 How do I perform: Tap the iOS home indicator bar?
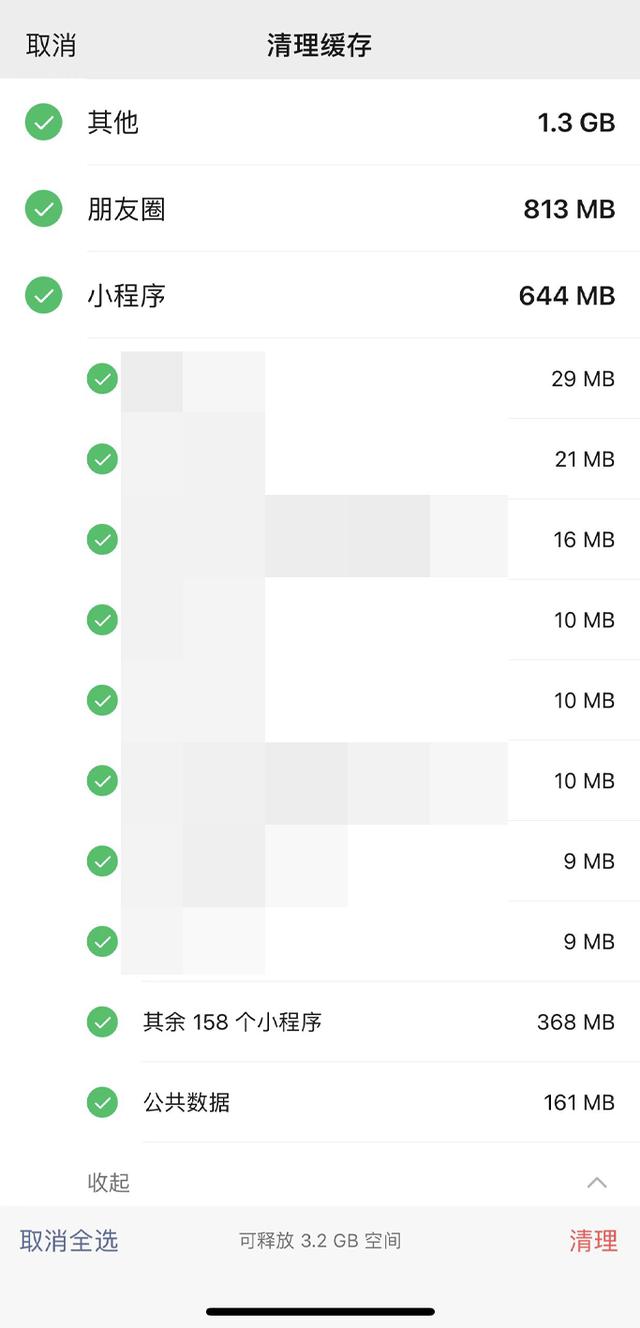[320, 1311]
